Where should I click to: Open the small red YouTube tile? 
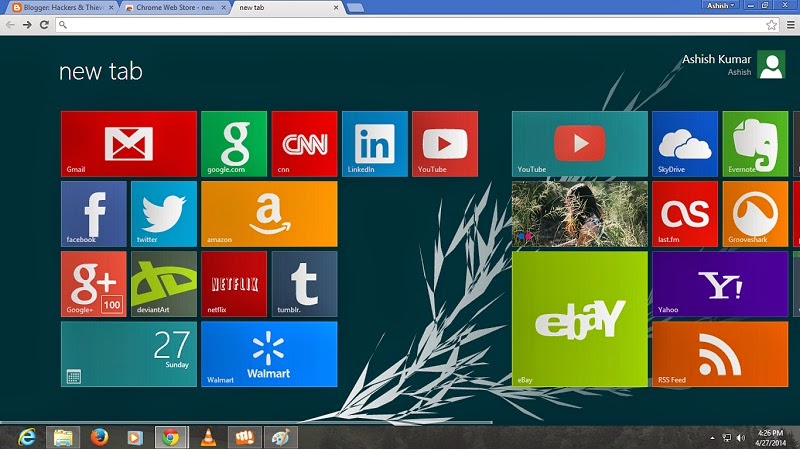point(445,144)
